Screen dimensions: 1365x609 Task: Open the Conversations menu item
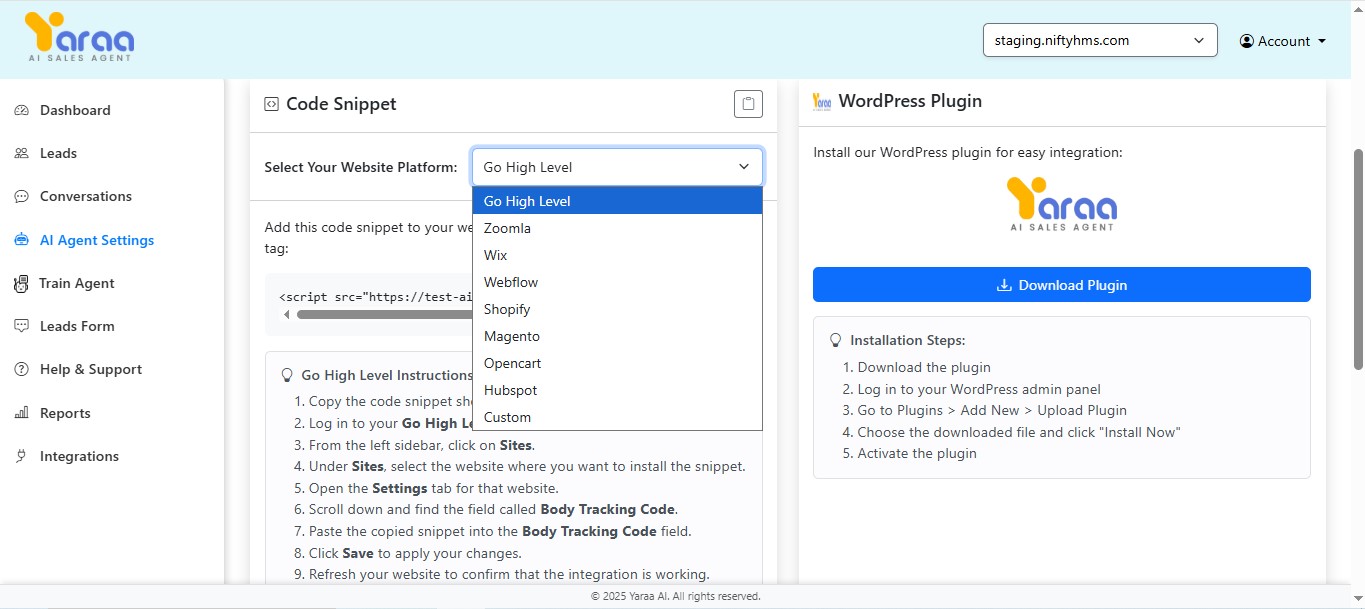click(86, 196)
